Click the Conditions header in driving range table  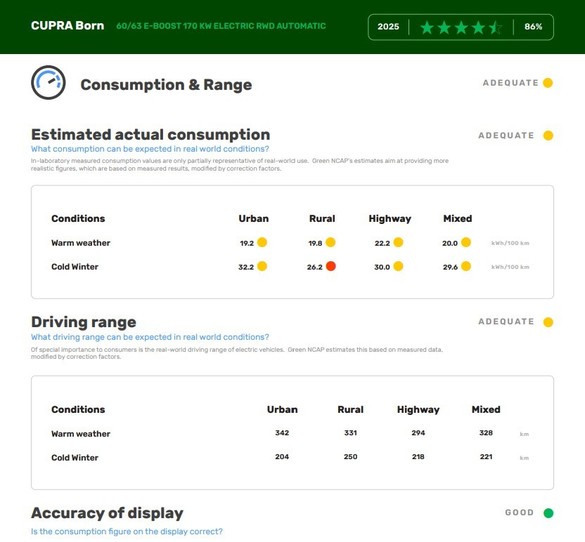coord(78,410)
